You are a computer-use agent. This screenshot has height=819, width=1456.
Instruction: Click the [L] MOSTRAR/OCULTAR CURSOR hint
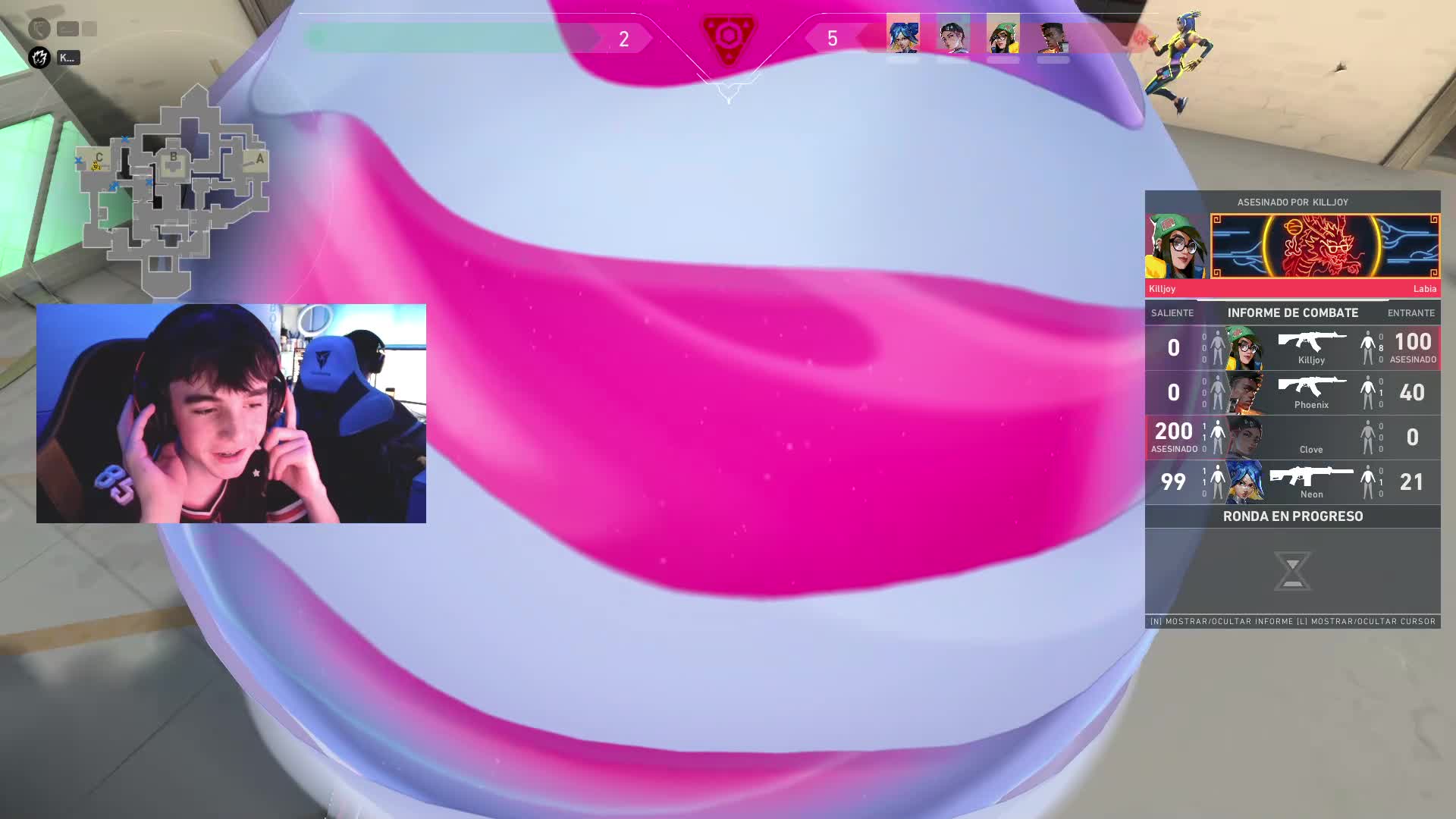tap(1366, 621)
